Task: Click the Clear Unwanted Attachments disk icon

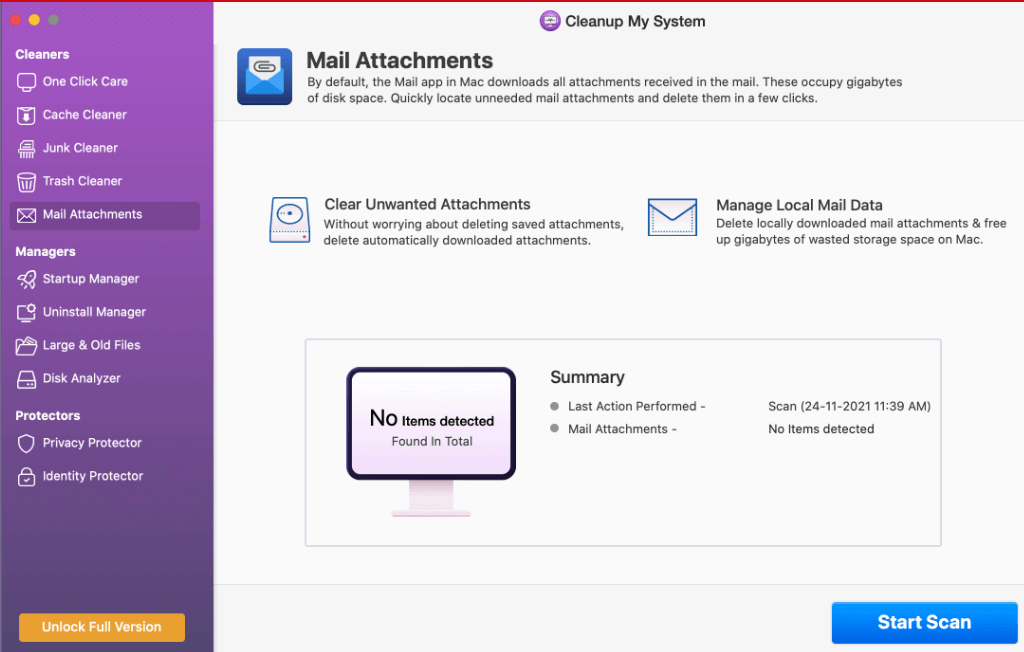Action: pyautogui.click(x=289, y=220)
